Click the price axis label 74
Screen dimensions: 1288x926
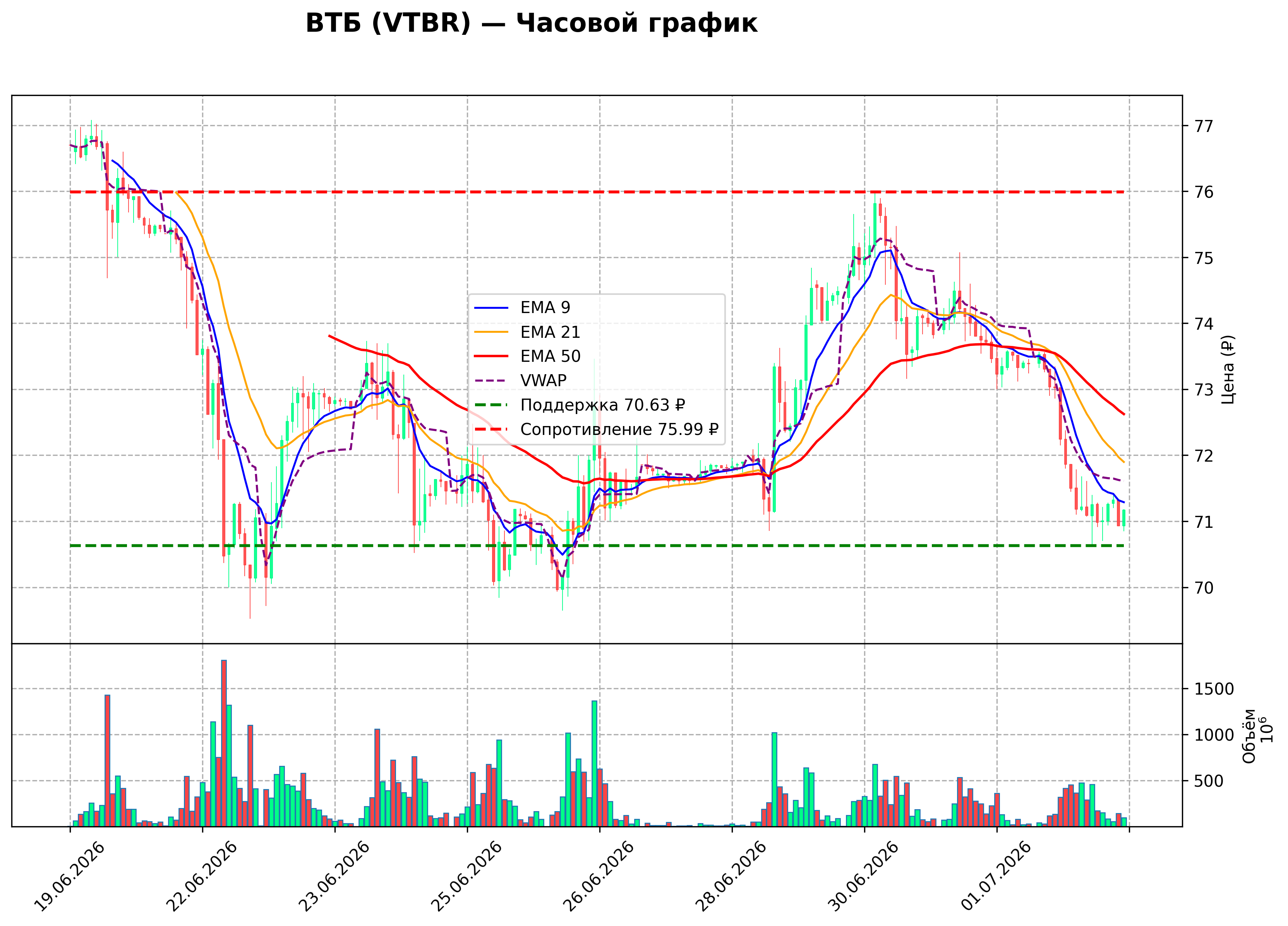[1204, 324]
